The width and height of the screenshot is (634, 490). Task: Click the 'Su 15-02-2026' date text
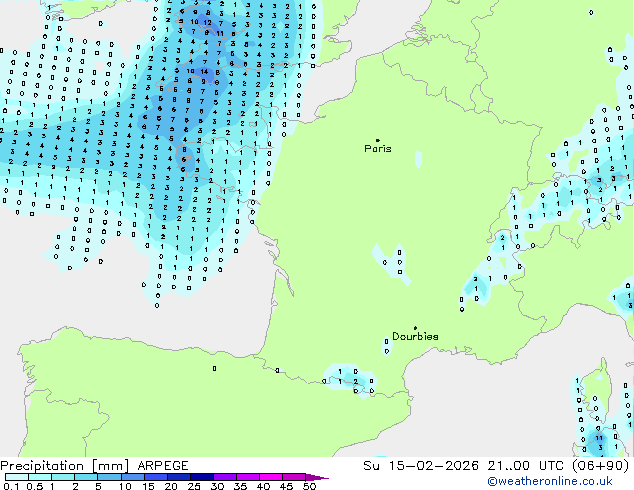pos(421,466)
